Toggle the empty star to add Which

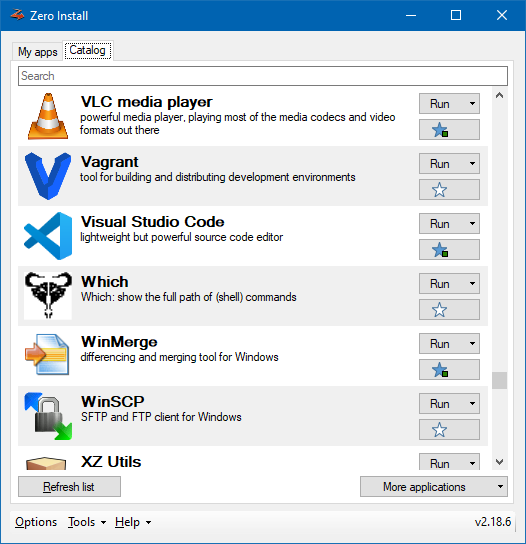[x=449, y=310]
